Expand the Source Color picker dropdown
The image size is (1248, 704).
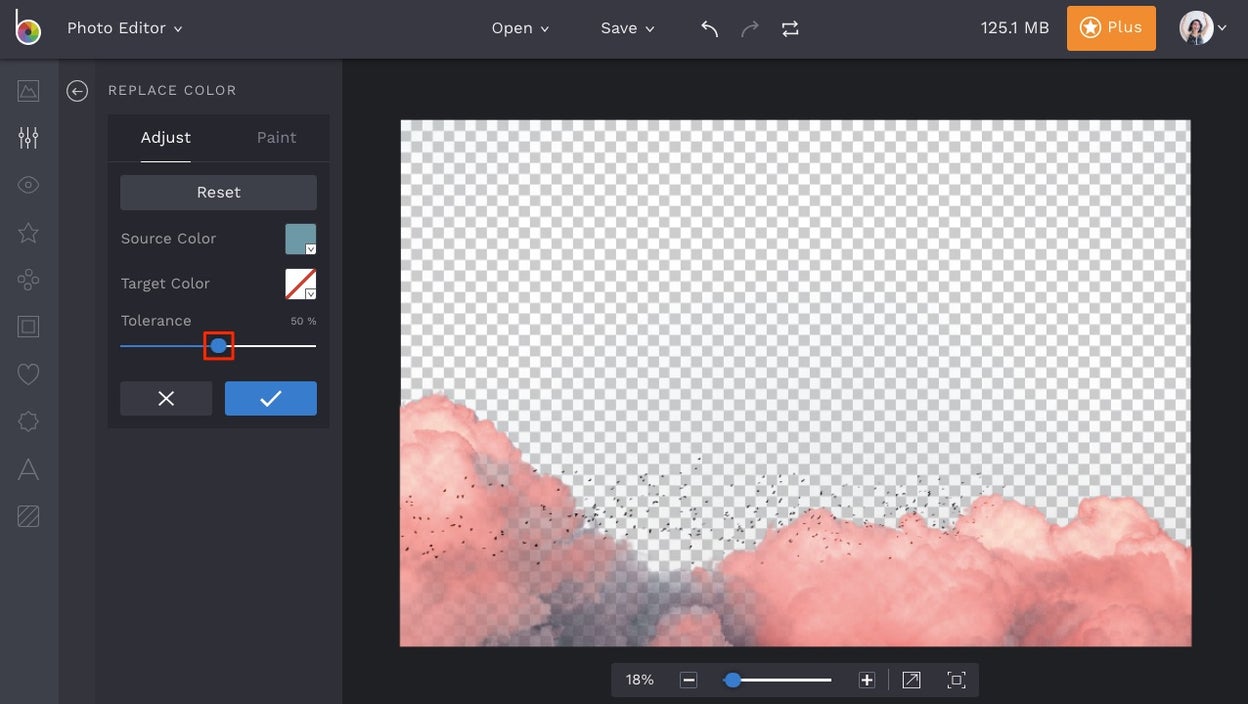pos(310,249)
